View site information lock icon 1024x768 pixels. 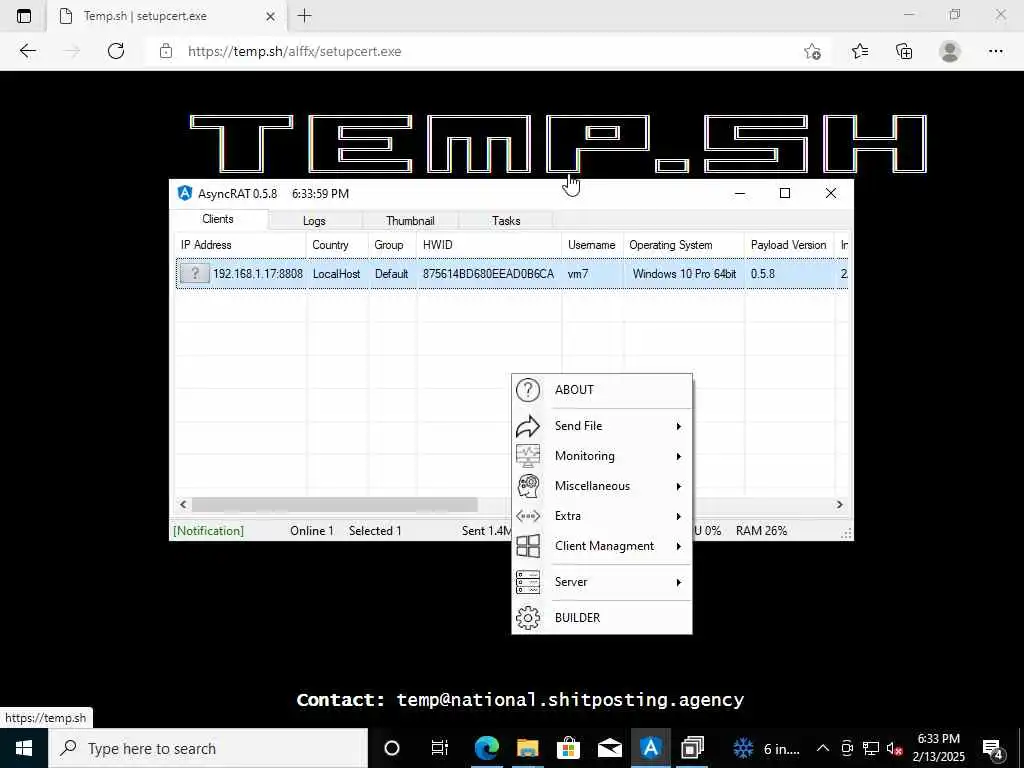click(x=166, y=51)
